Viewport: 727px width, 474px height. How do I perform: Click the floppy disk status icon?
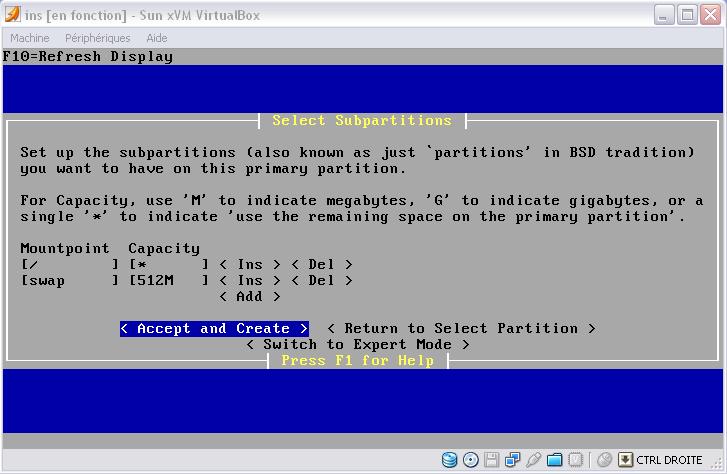492,461
